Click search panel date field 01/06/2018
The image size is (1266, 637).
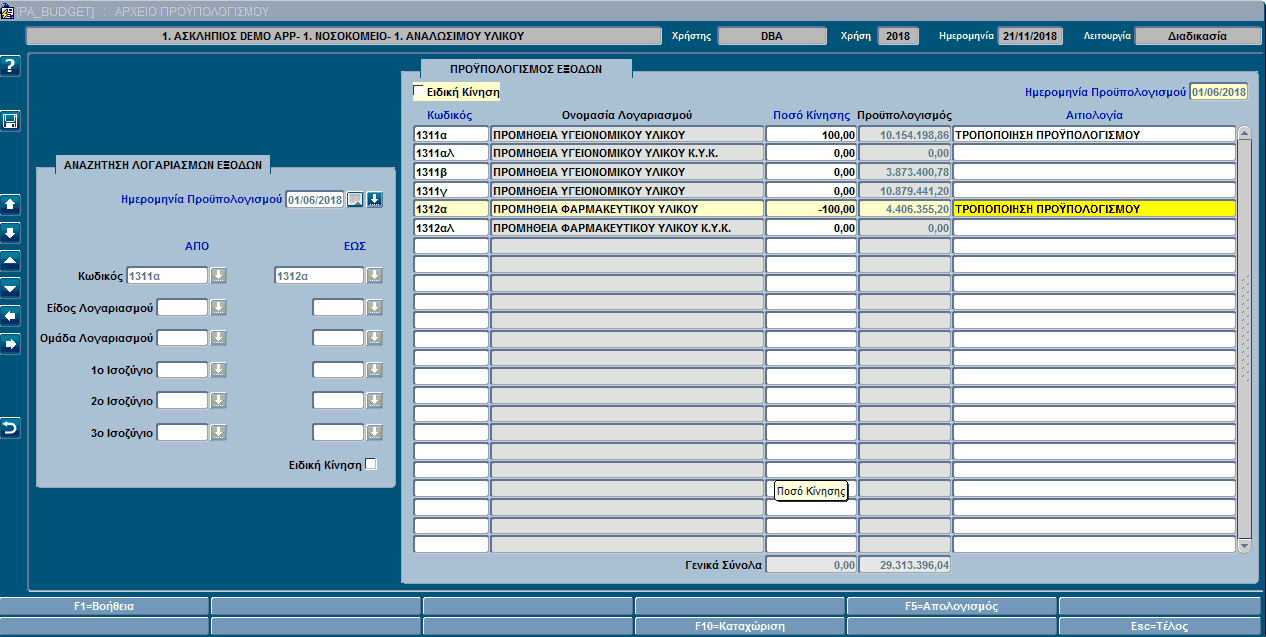(315, 199)
